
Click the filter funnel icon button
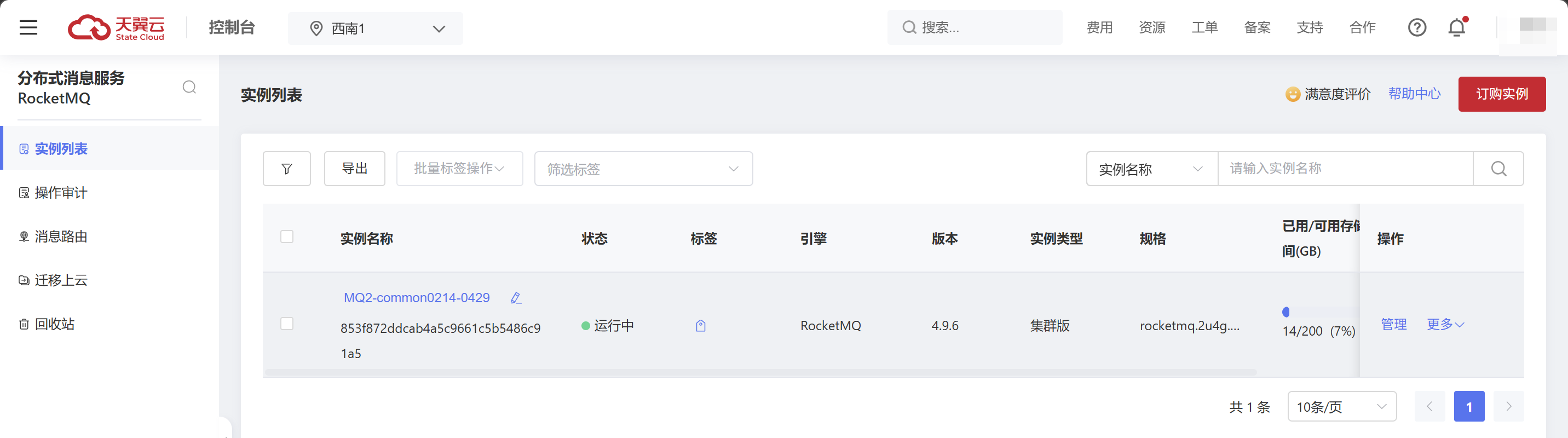coord(287,169)
